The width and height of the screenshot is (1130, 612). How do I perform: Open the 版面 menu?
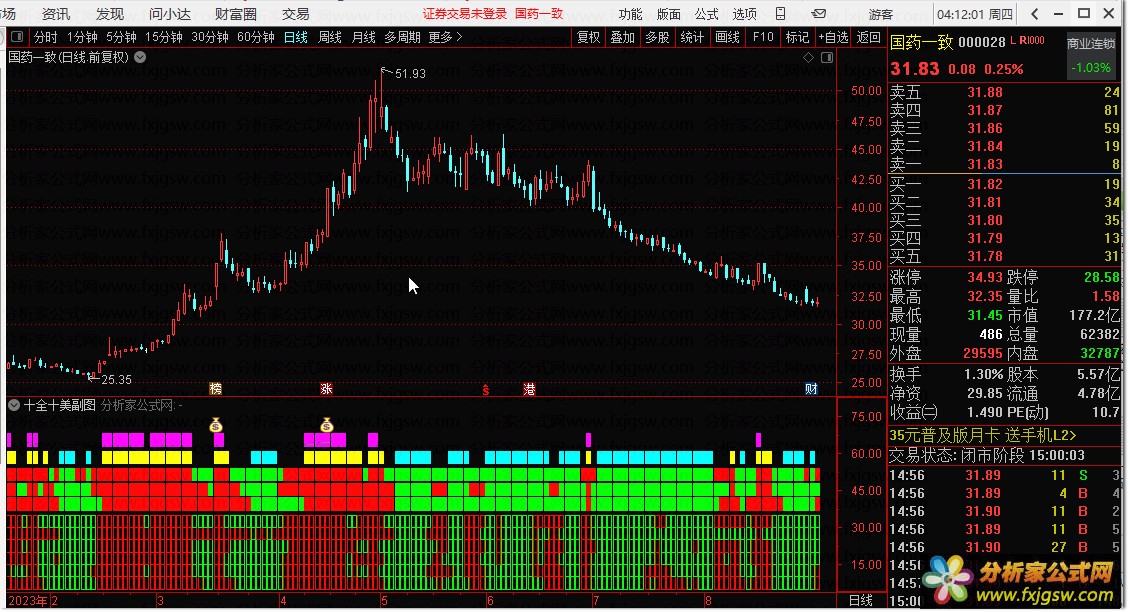pos(668,14)
